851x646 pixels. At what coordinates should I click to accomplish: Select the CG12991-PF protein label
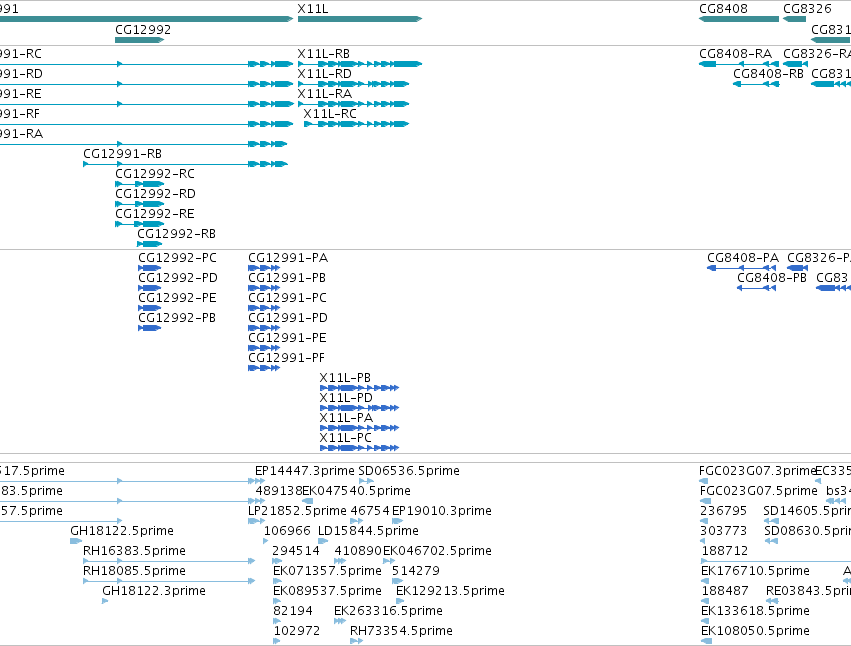point(287,359)
